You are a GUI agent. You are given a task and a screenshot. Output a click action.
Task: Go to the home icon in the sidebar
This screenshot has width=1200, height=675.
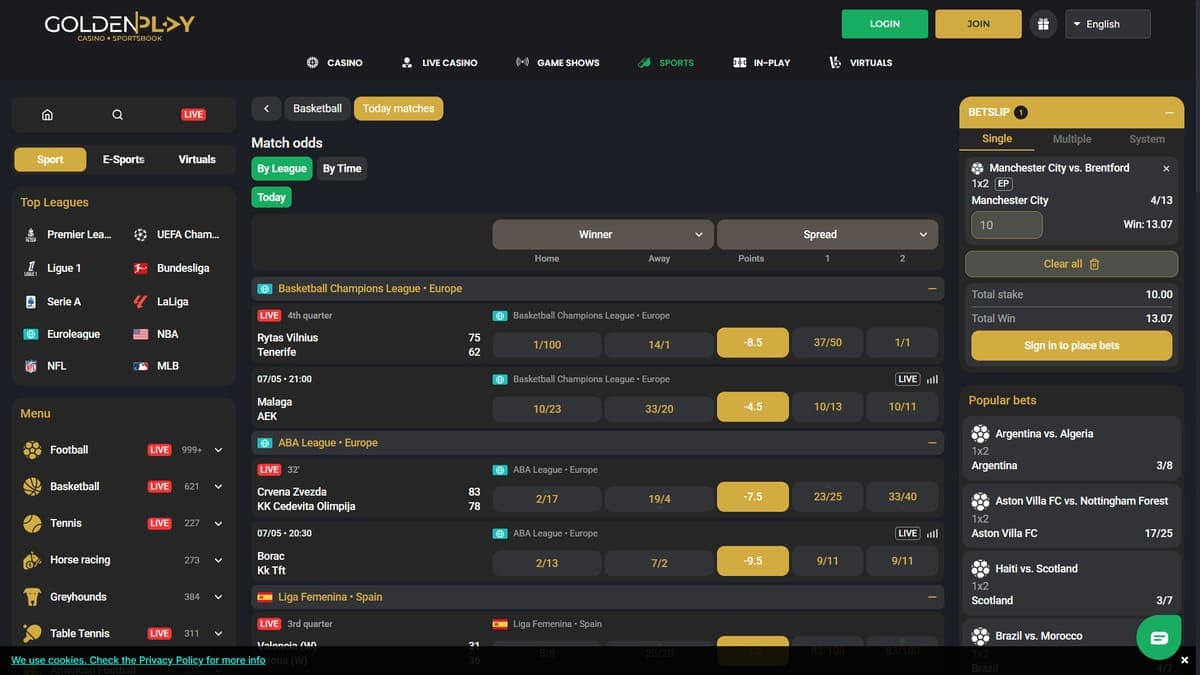pos(47,114)
